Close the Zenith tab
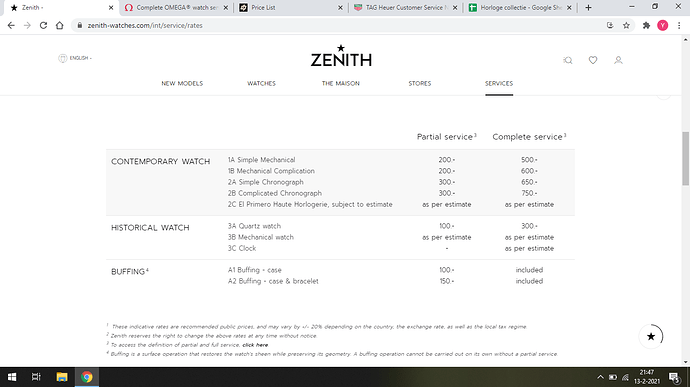Viewport: 690px width, 387px height. tap(111, 7)
